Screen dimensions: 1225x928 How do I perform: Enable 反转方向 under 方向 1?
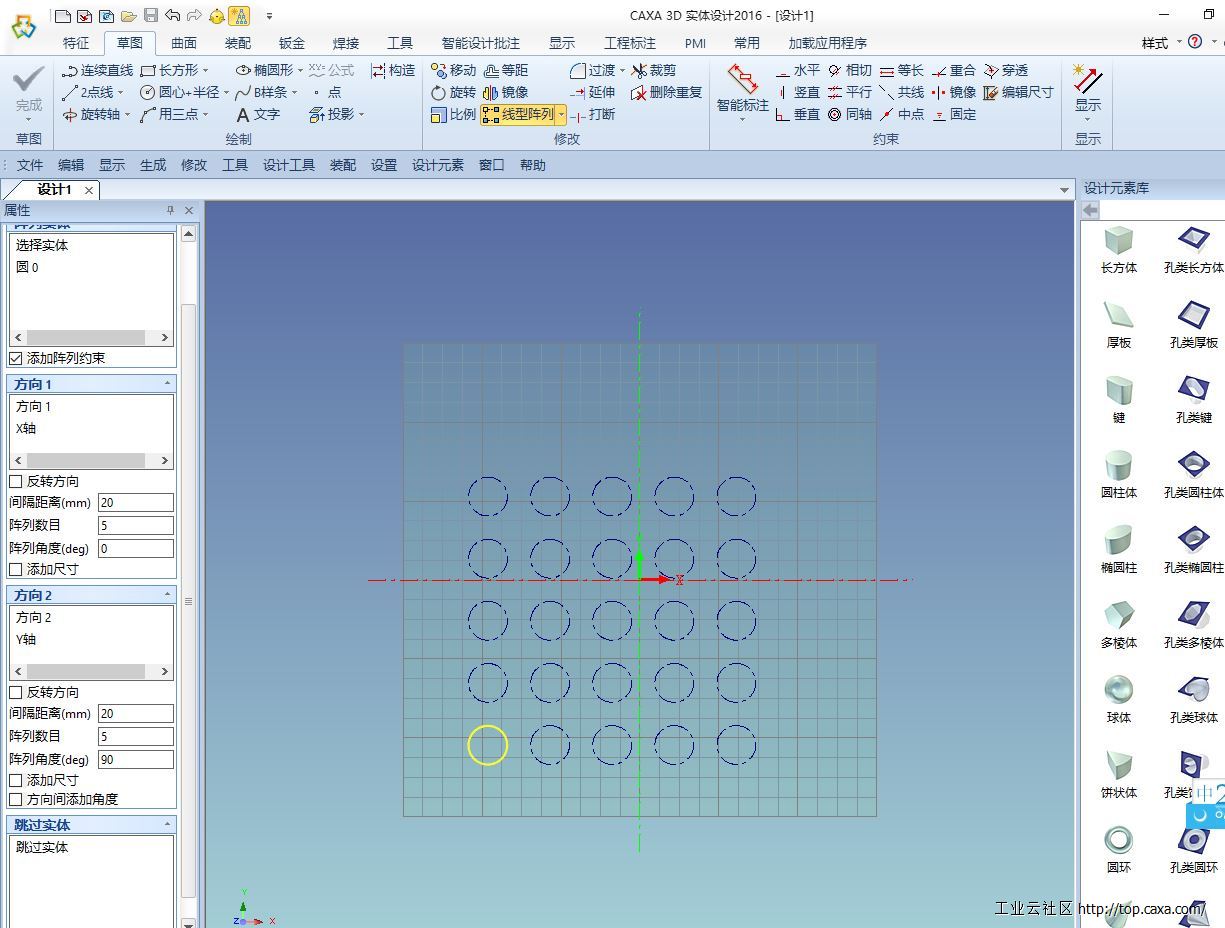point(16,481)
